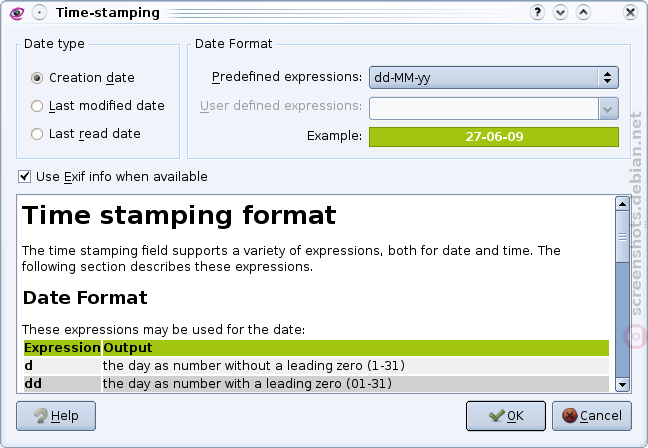
Task: Click the up-chevron maximize button in title bar
Action: pos(583,12)
